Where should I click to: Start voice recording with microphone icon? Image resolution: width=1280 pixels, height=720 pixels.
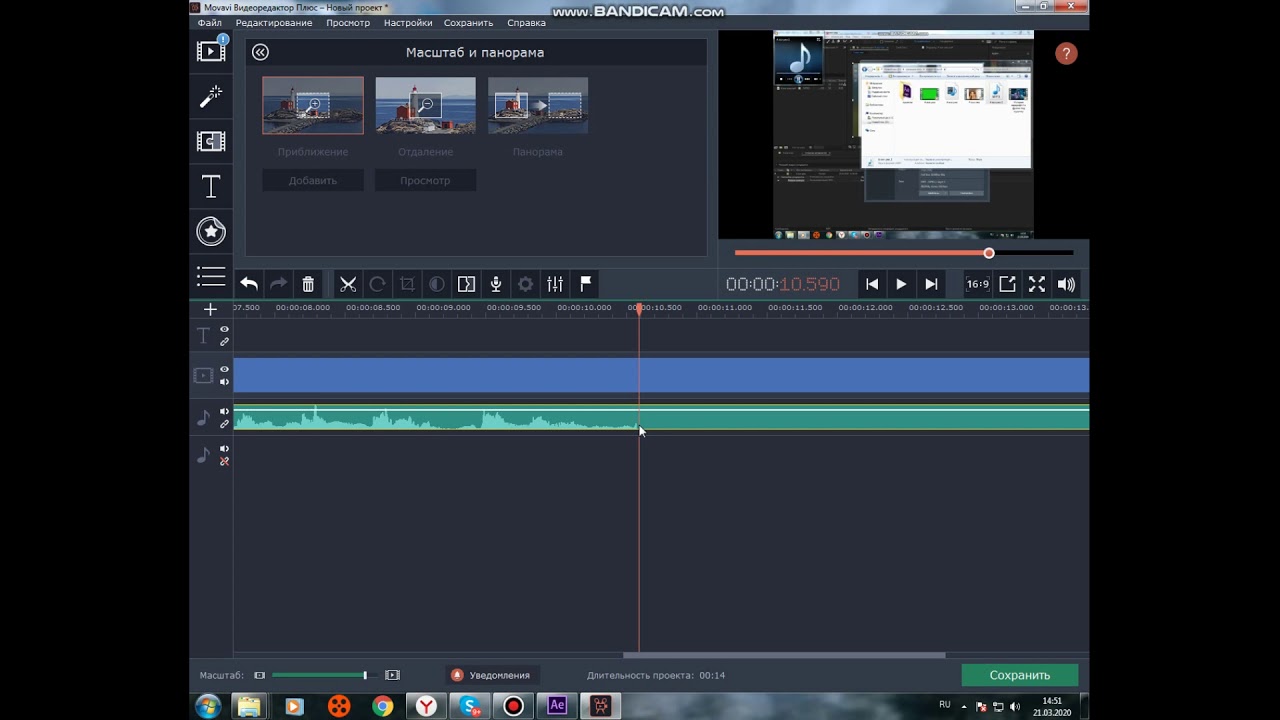point(495,284)
